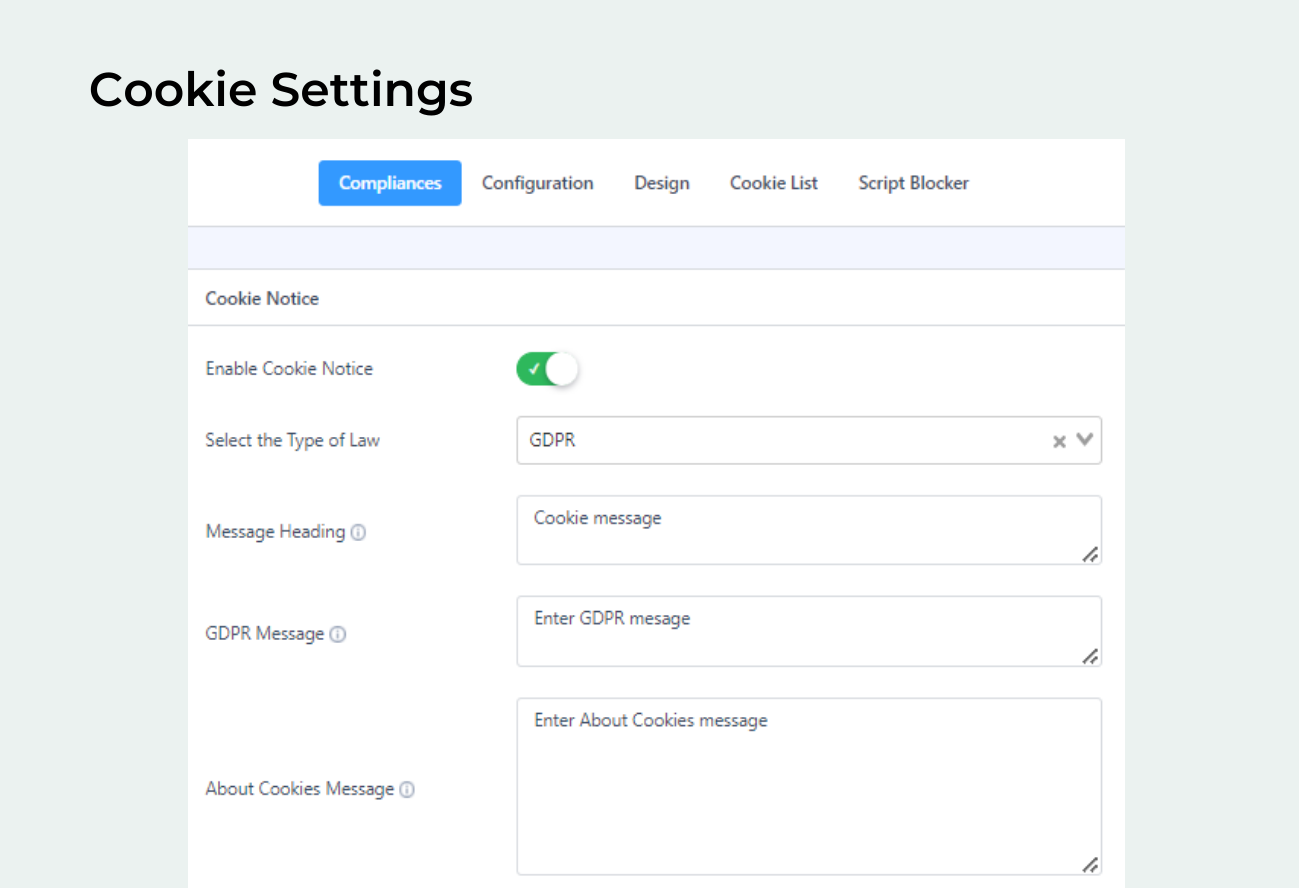This screenshot has width=1299, height=888.
Task: Click the Message Heading resize handle
Action: [1090, 554]
